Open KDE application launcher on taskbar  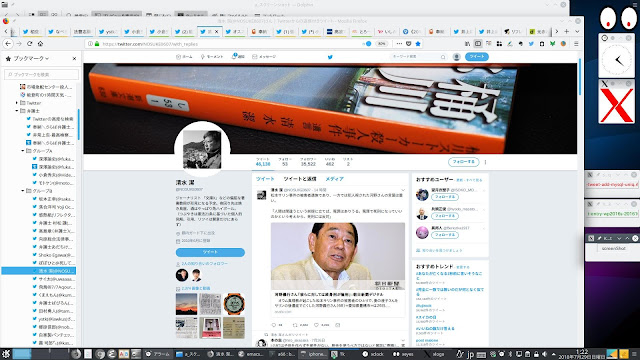point(5,354)
